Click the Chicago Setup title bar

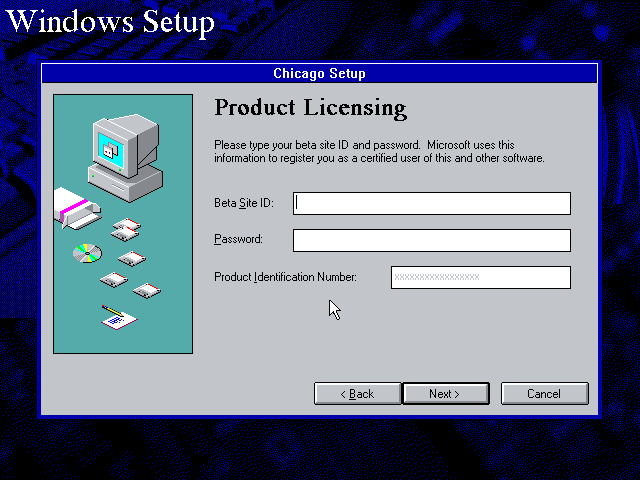[x=320, y=73]
